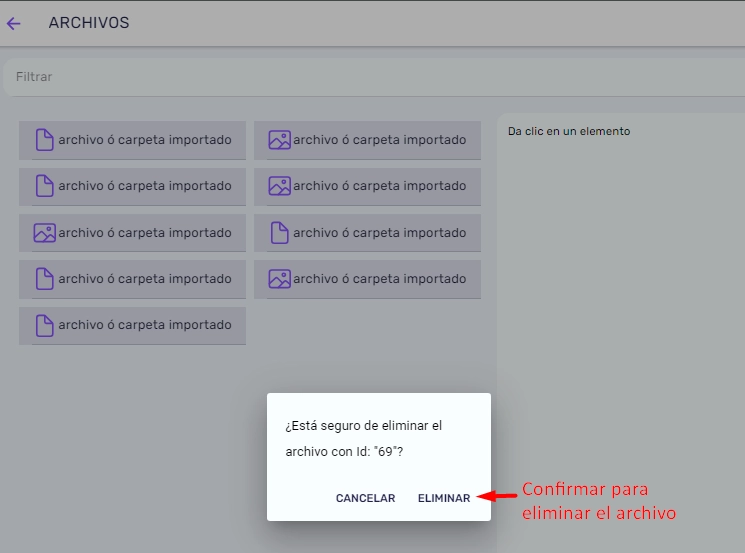Screen dimensions: 745x553
Task: Click the ARCHIVOS page title
Action: coord(89,23)
